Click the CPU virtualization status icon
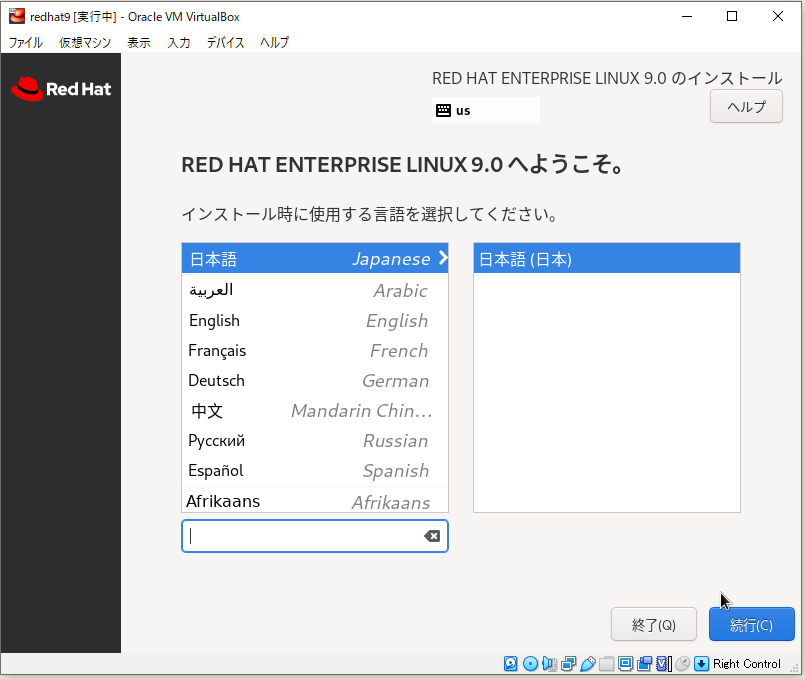 [664, 664]
